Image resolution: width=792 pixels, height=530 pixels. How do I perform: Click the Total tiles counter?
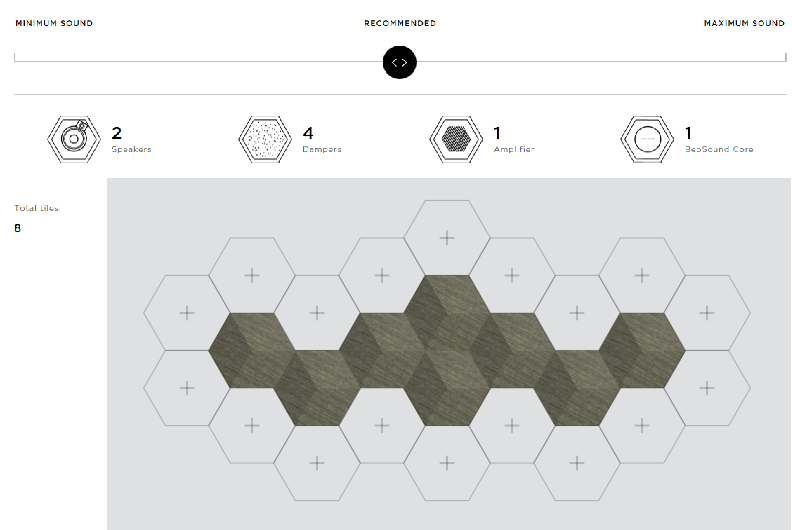point(18,229)
